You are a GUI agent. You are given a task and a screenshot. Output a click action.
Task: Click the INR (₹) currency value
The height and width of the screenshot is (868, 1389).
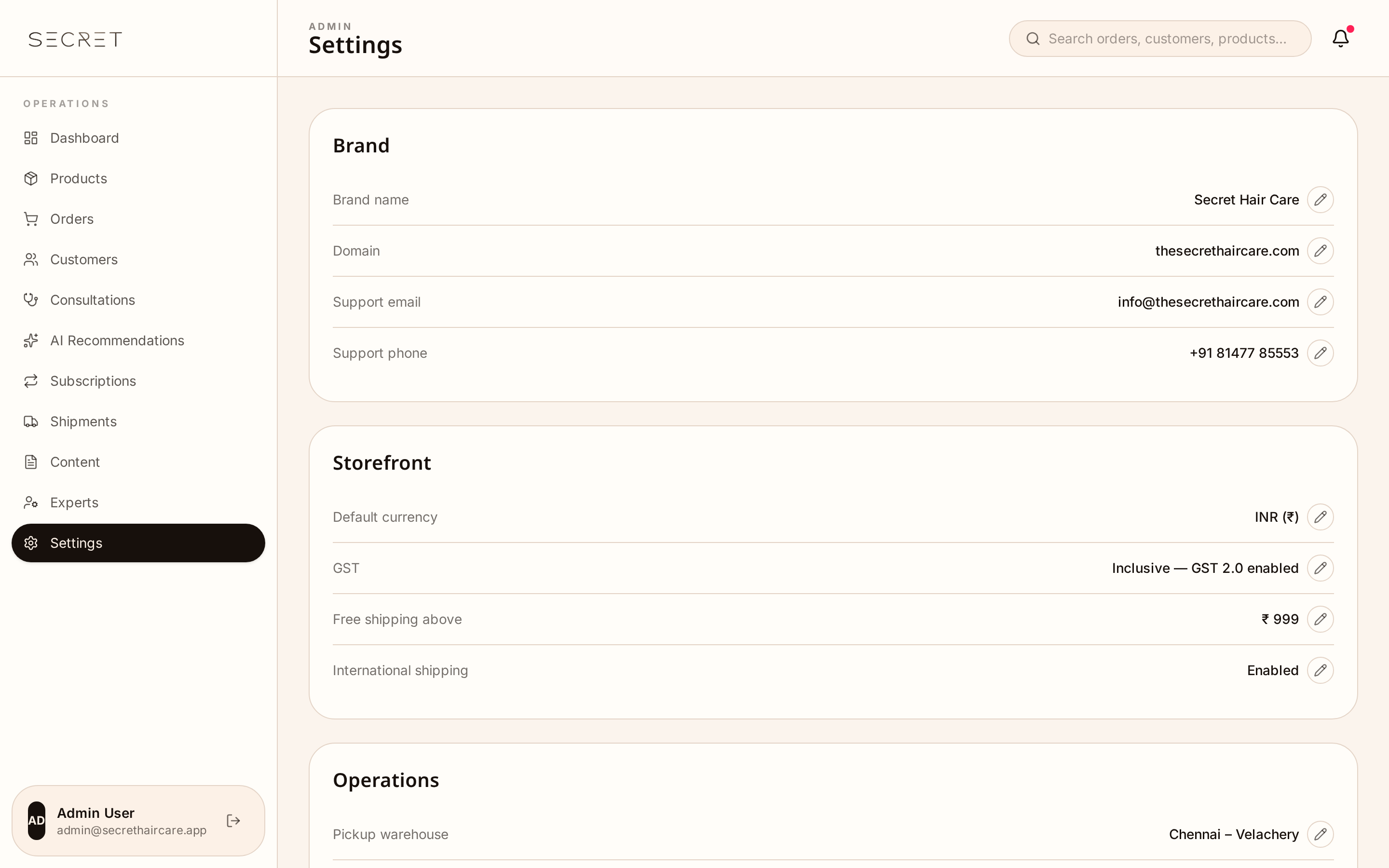[1277, 517]
